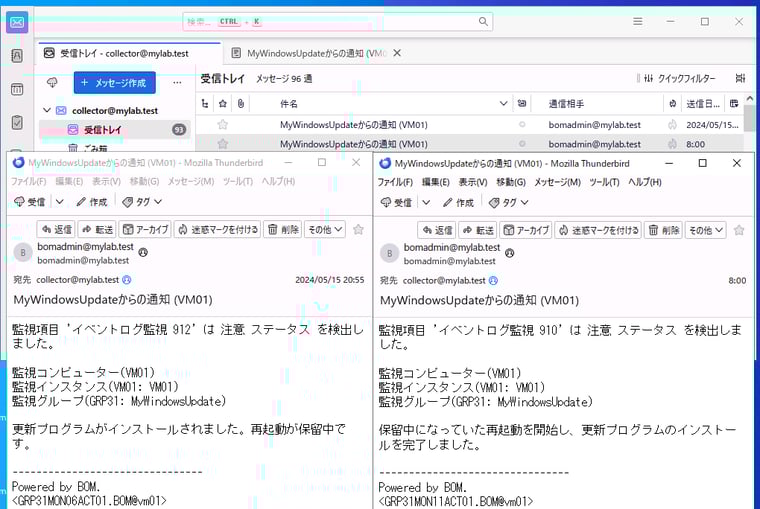Open メッセージ(M) menu in right window
The width and height of the screenshot is (760, 509).
(557, 182)
